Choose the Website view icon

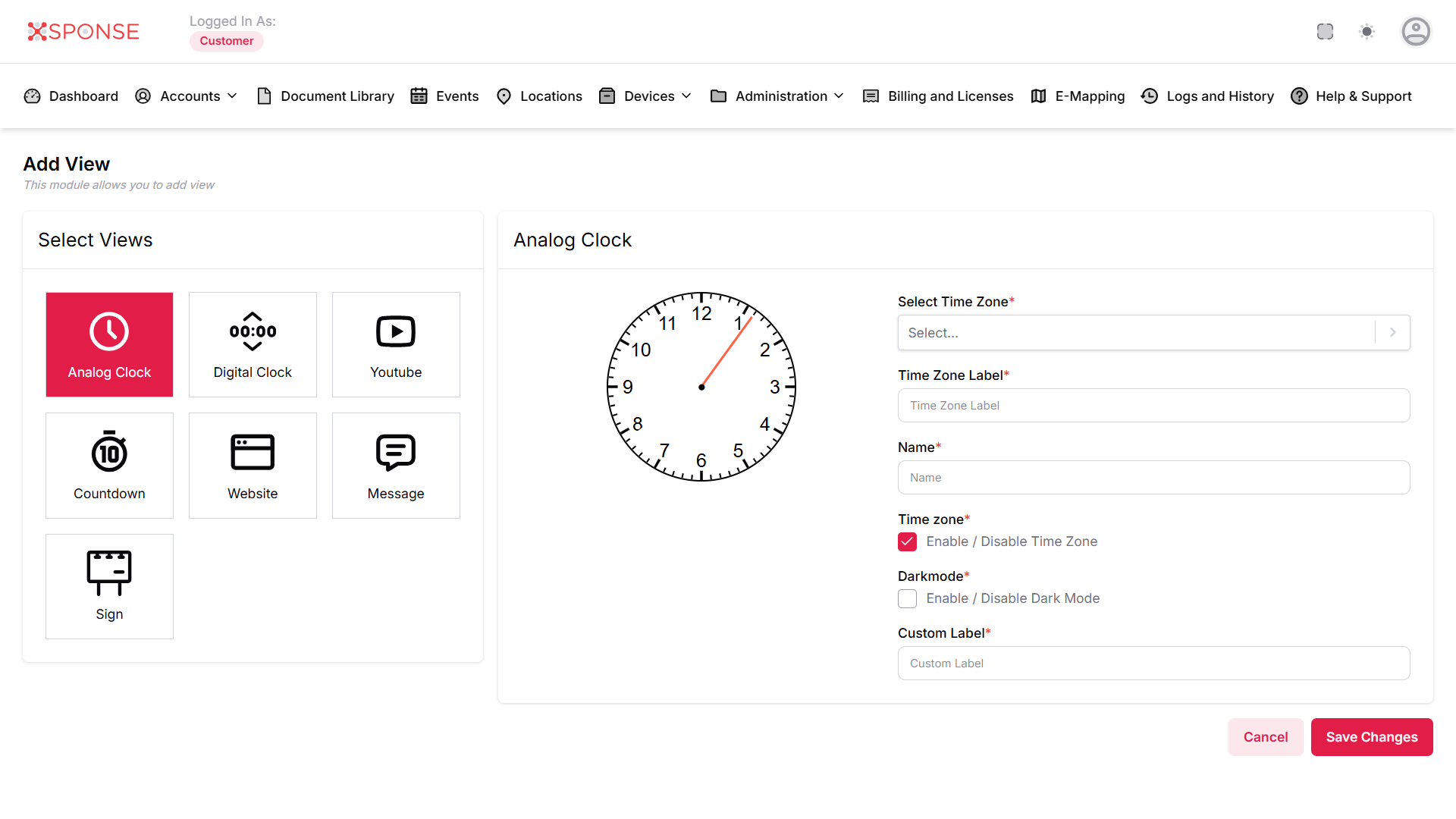tap(253, 465)
